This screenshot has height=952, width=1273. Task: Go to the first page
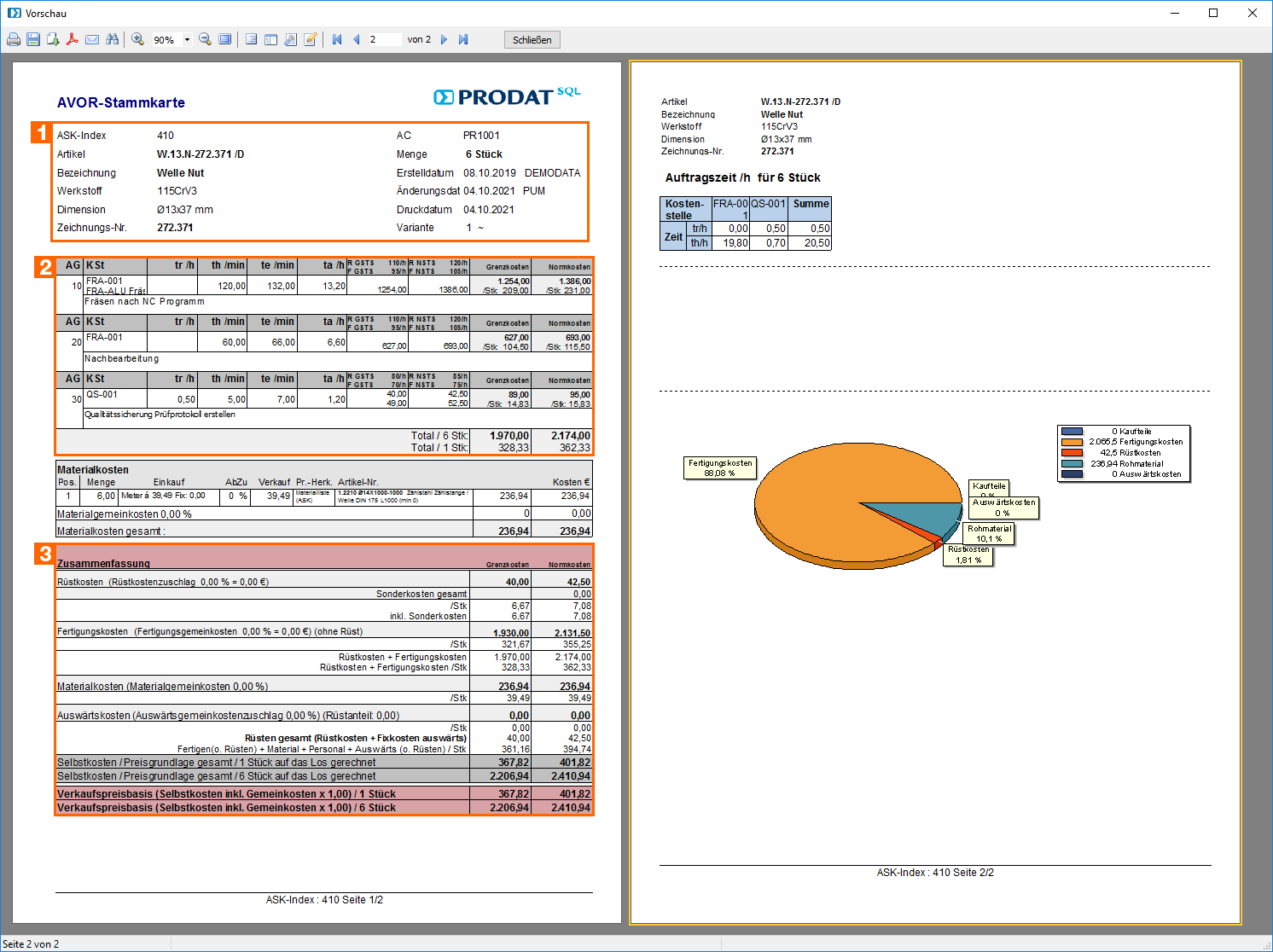pyautogui.click(x=337, y=39)
